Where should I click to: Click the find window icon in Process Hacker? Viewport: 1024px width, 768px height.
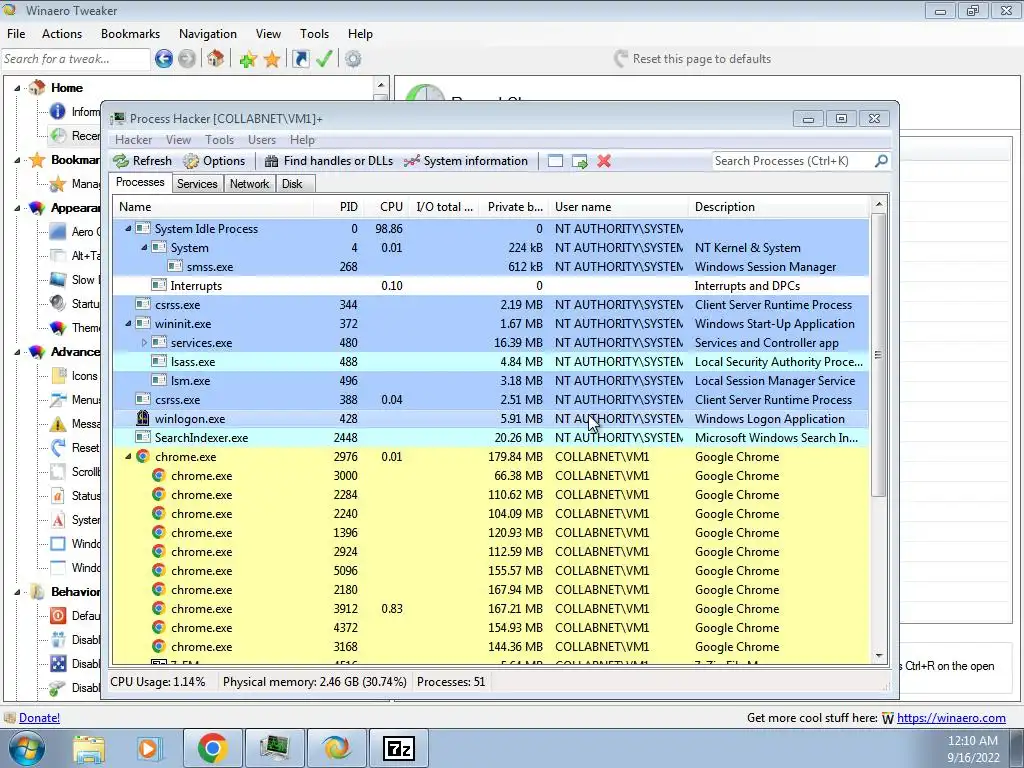[x=555, y=161]
